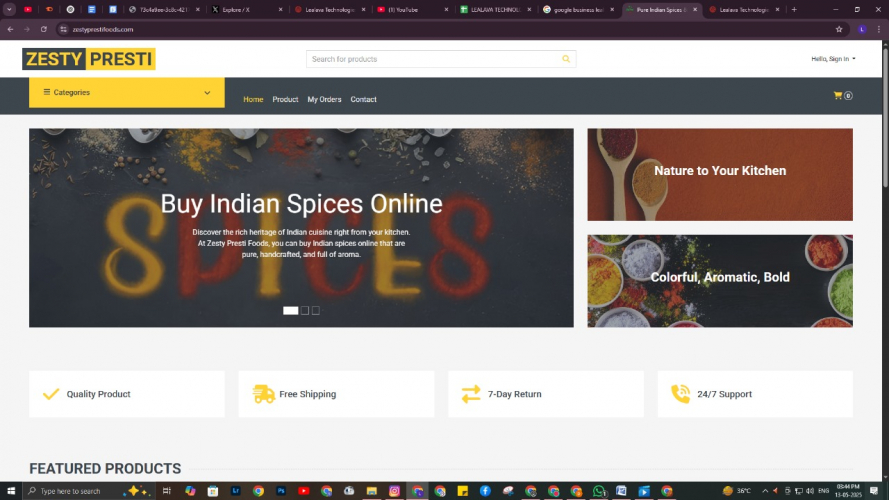The width and height of the screenshot is (889, 500).
Task: Open the clock and date in tray
Action: pyautogui.click(x=848, y=491)
